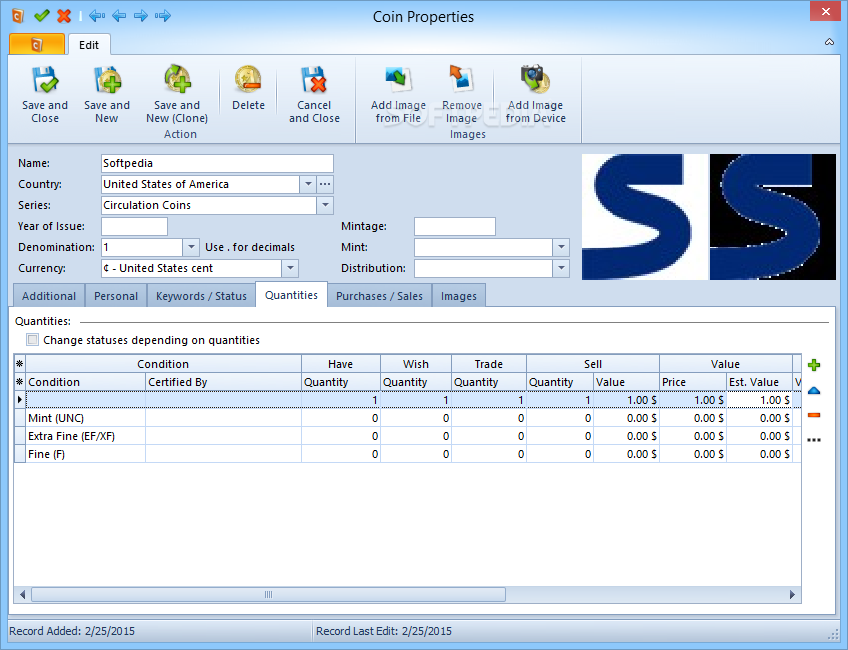Screen dimensions: 848x650
Task: Click second coin image with black background
Action: coord(773,217)
